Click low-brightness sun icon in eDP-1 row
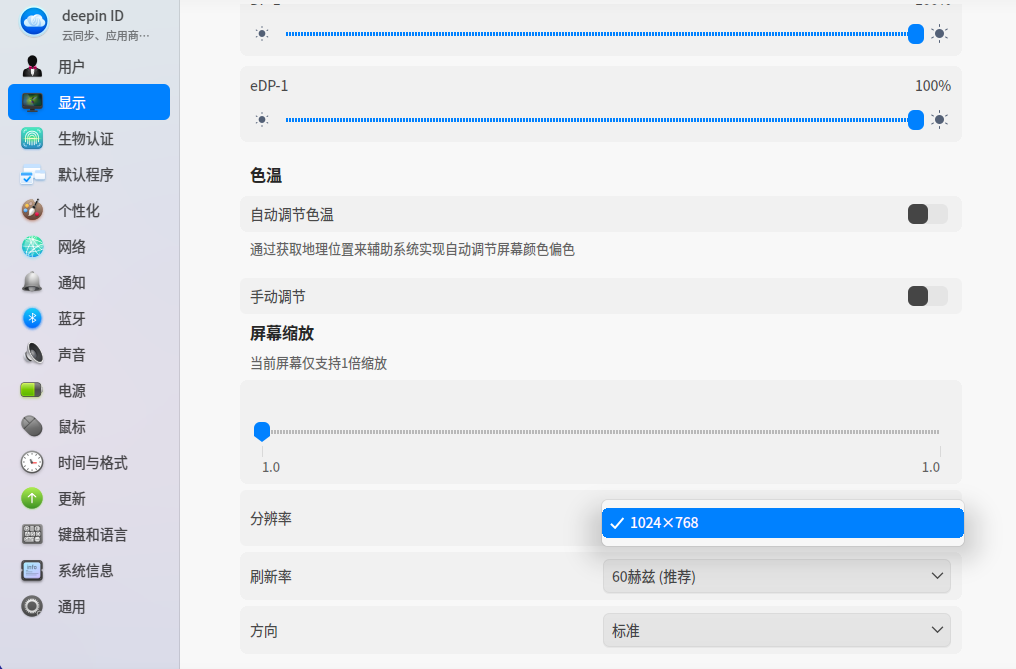1016x669 pixels. coord(262,119)
